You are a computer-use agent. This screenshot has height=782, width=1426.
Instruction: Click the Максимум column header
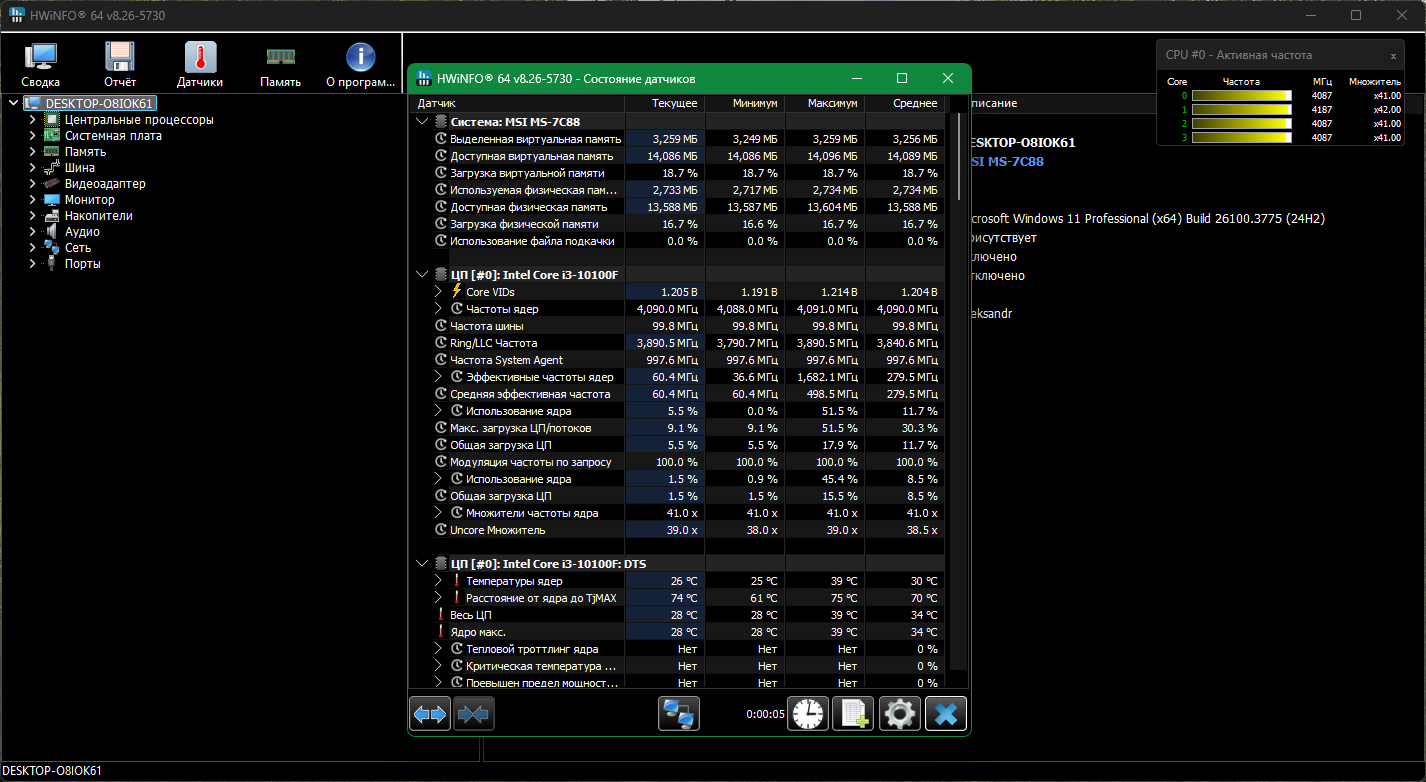pyautogui.click(x=825, y=103)
